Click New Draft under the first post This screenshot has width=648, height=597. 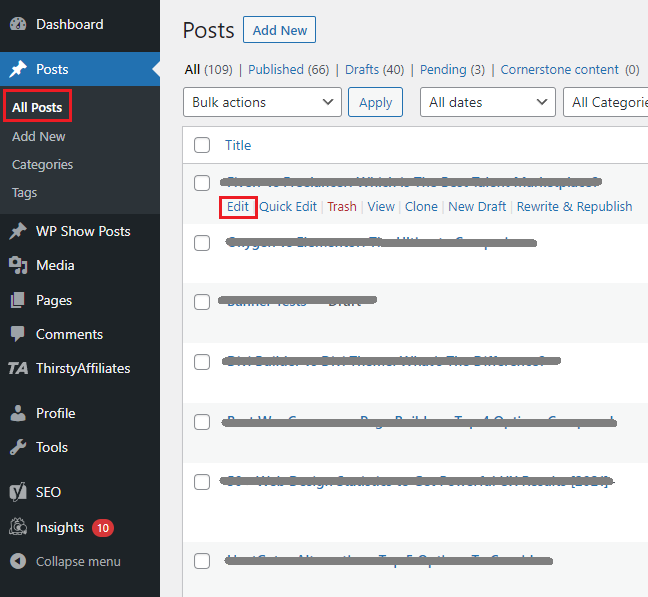[477, 206]
